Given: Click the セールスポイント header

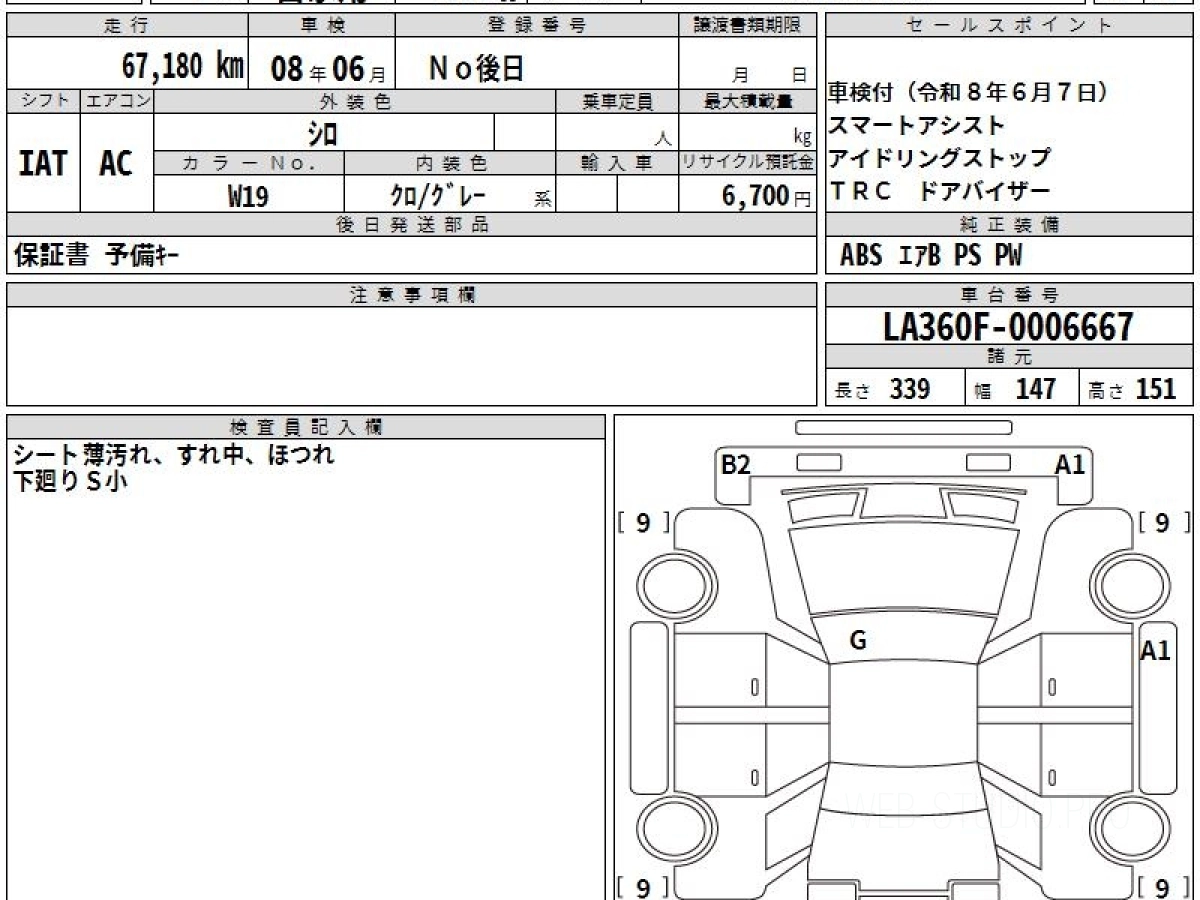Looking at the screenshot, I should tap(1009, 25).
